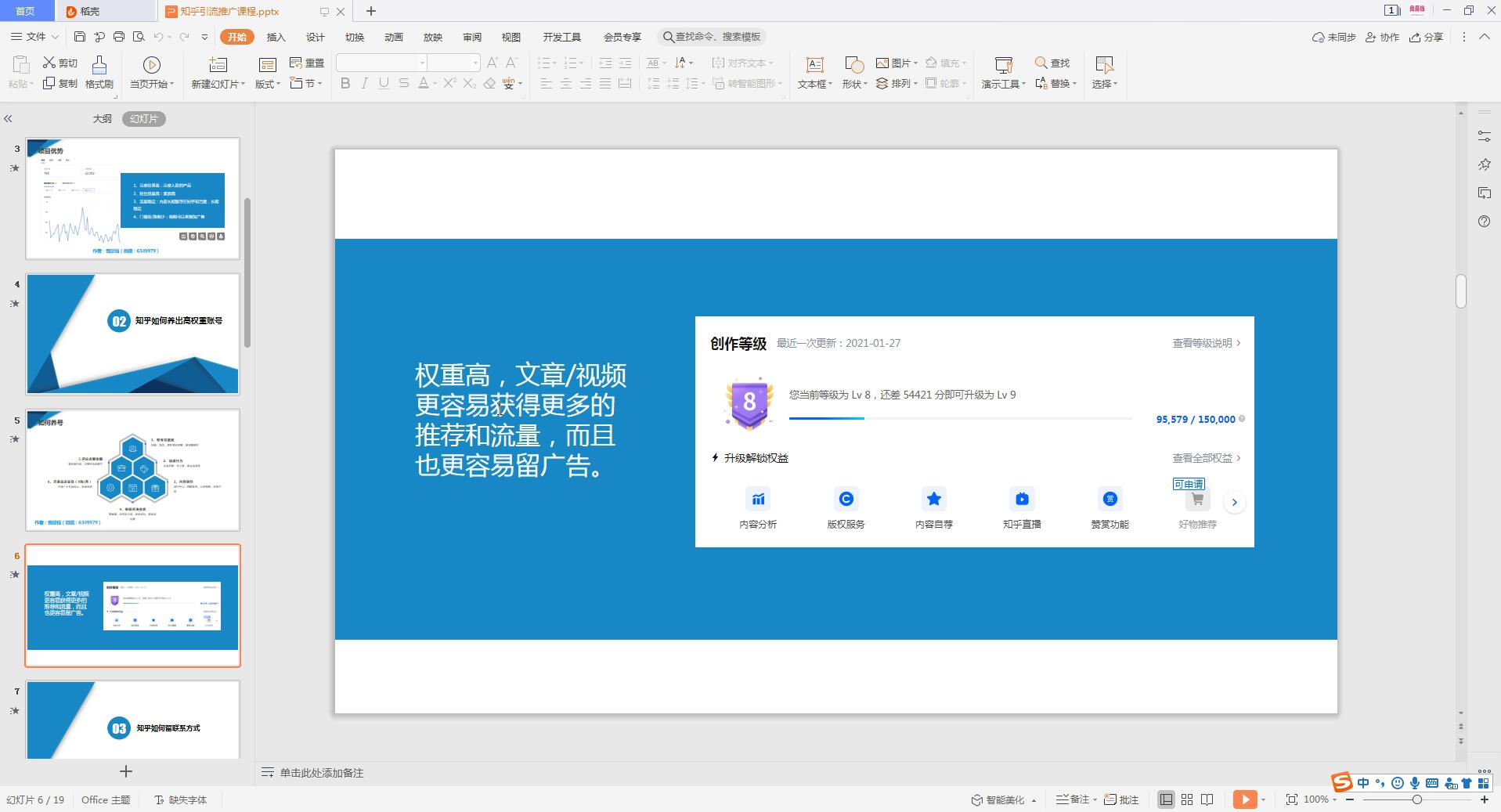Toggle normal view button in status bar
The width and height of the screenshot is (1501, 812).
[x=1167, y=799]
